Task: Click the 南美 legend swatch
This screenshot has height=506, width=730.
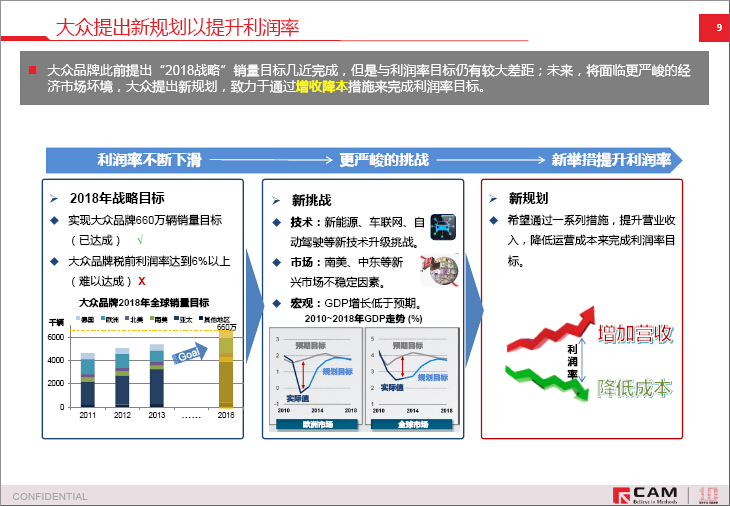Action: [x=151, y=319]
